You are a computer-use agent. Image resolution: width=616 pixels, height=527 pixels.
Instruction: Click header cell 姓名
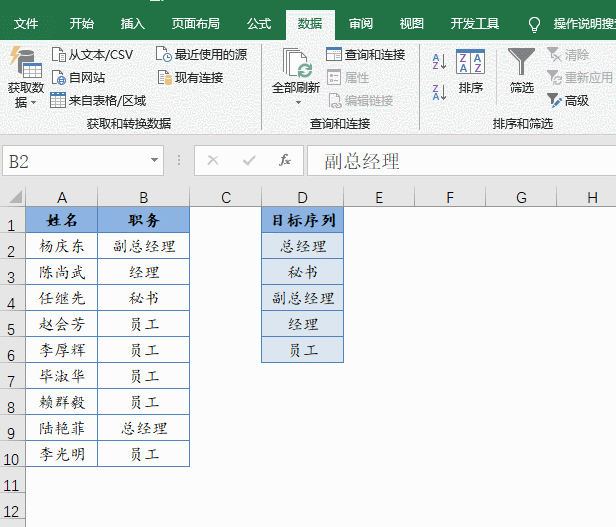(62, 220)
